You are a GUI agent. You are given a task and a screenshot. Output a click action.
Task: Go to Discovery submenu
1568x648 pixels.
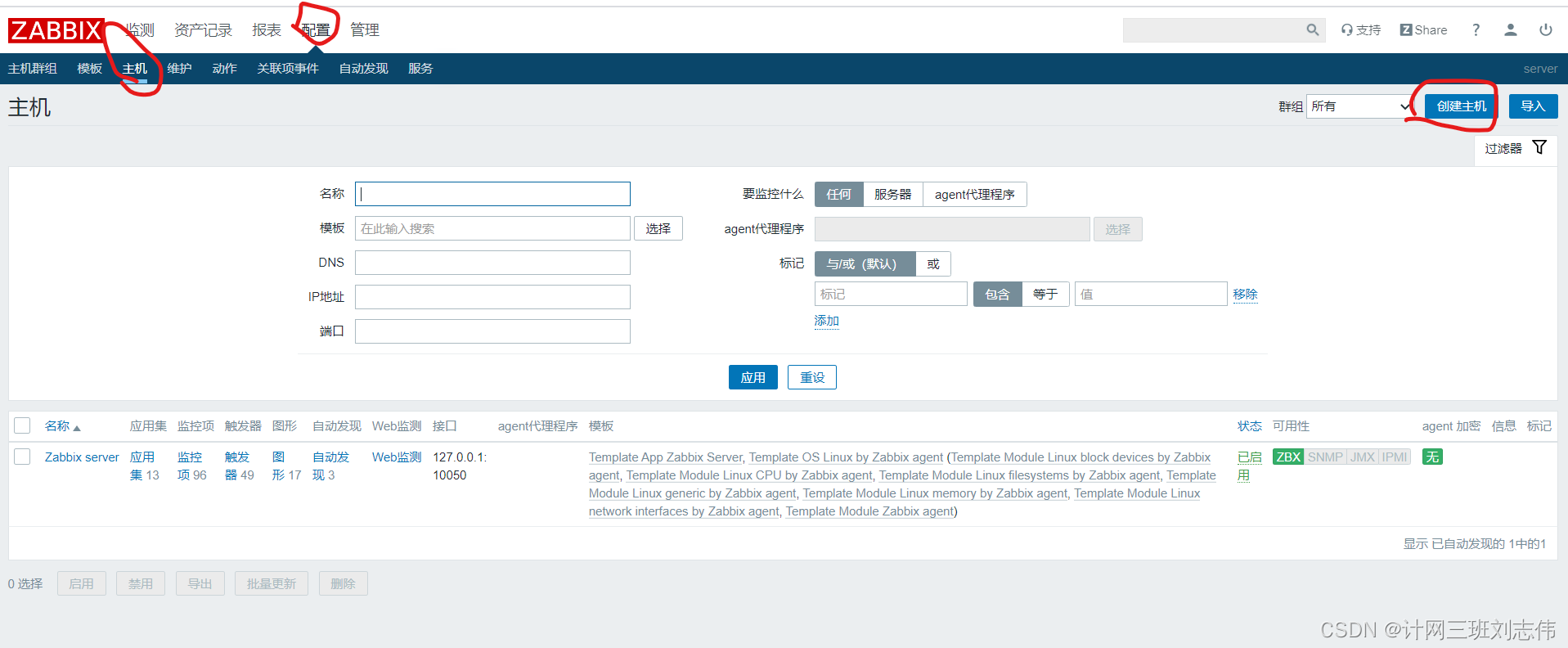tap(364, 69)
